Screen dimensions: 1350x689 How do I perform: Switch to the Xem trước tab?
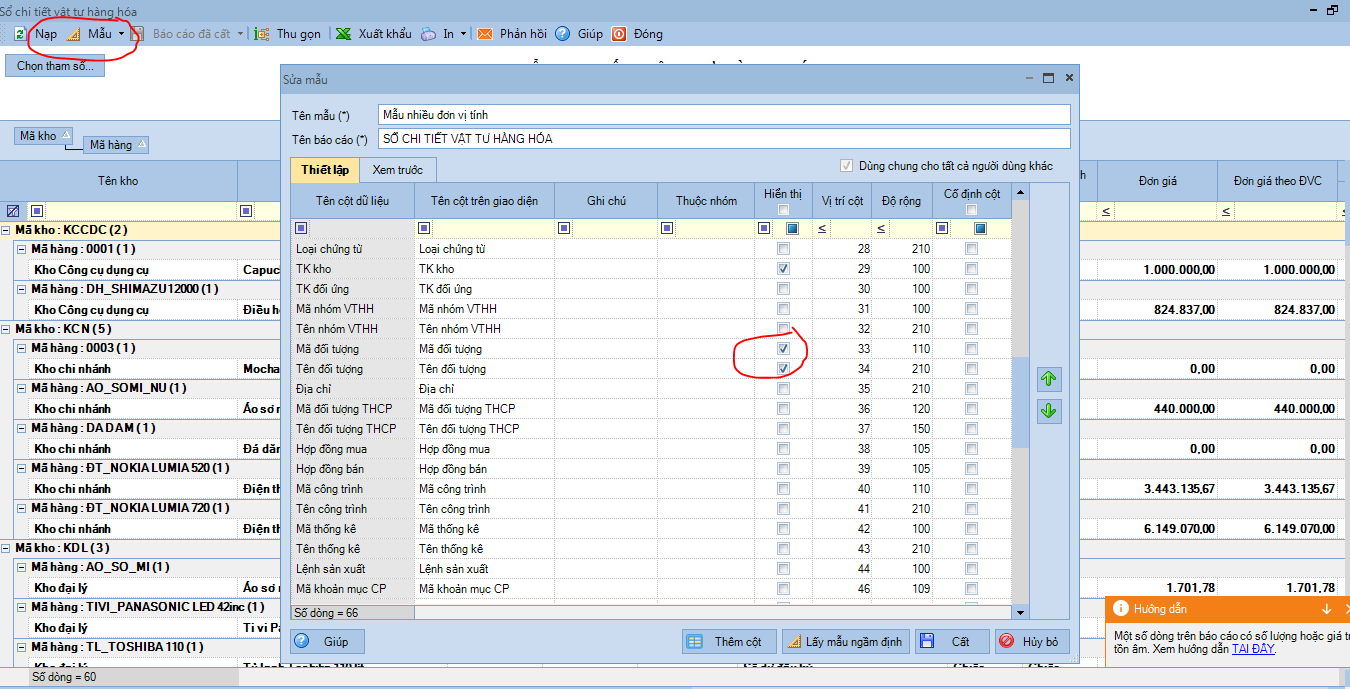pyautogui.click(x=397, y=170)
